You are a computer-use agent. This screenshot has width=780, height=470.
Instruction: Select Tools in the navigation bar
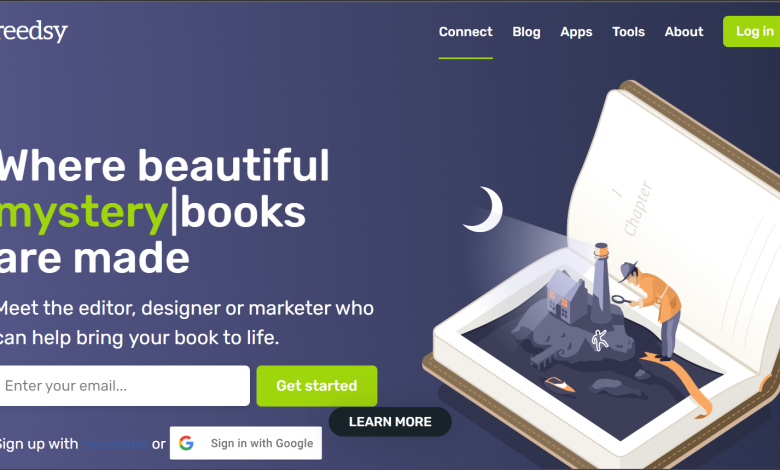(628, 32)
